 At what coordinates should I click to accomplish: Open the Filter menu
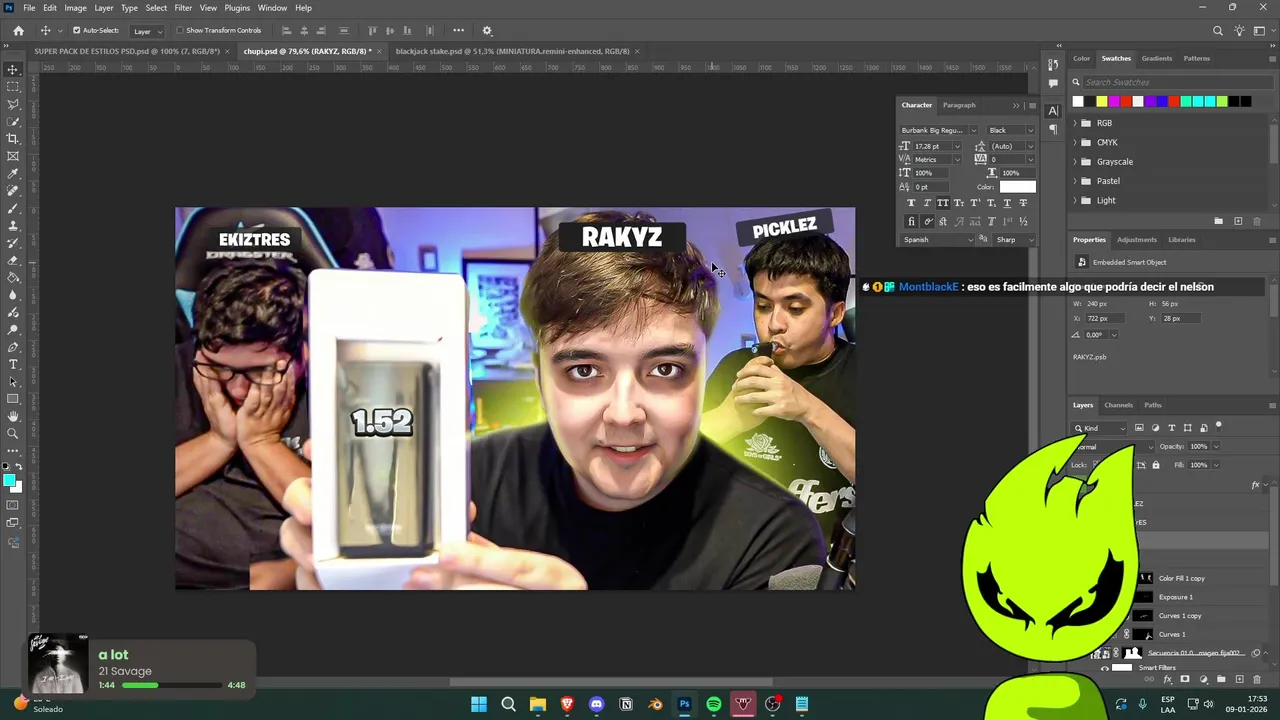[x=183, y=8]
